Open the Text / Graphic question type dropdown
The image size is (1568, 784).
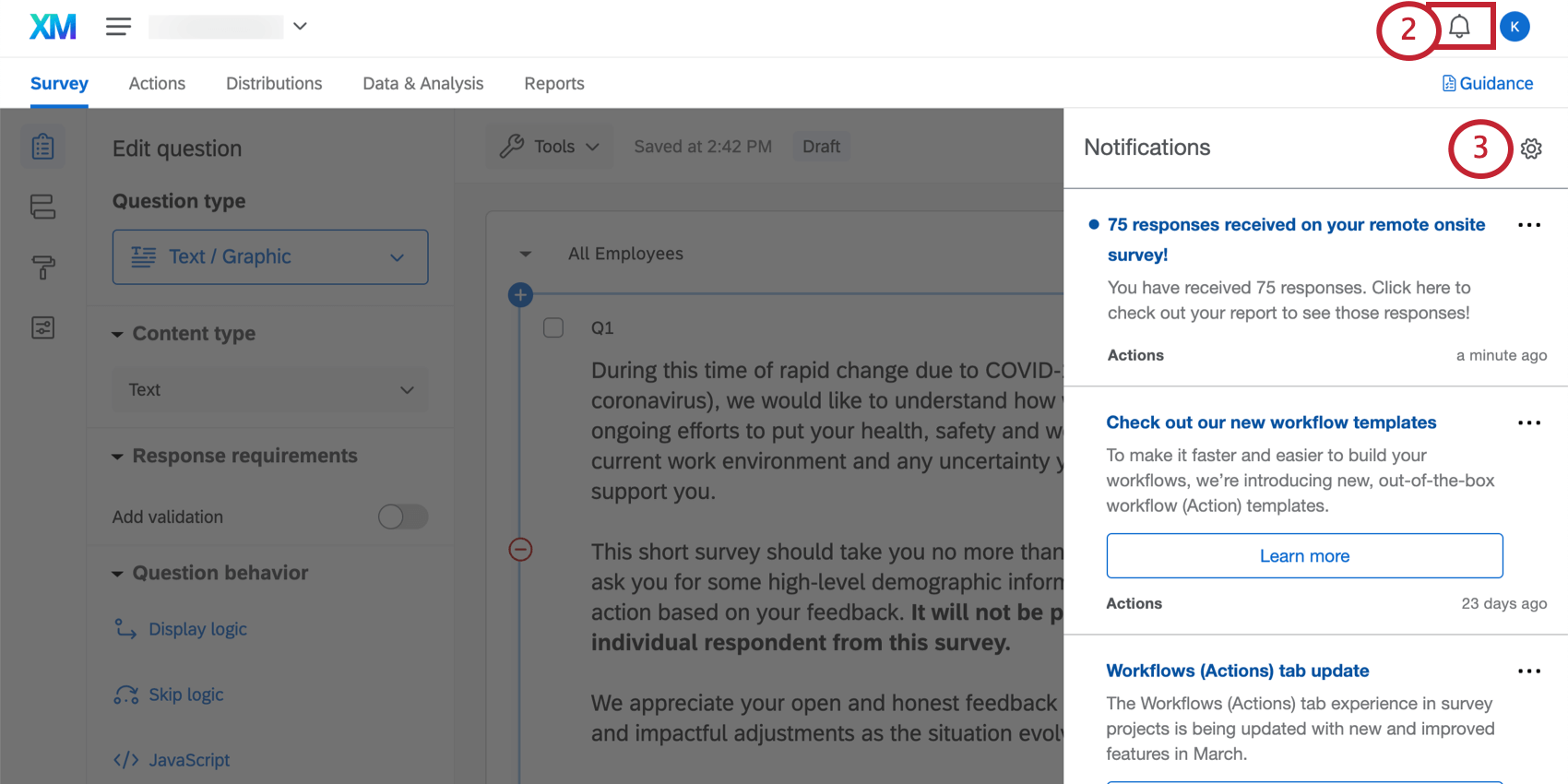pyautogui.click(x=270, y=257)
